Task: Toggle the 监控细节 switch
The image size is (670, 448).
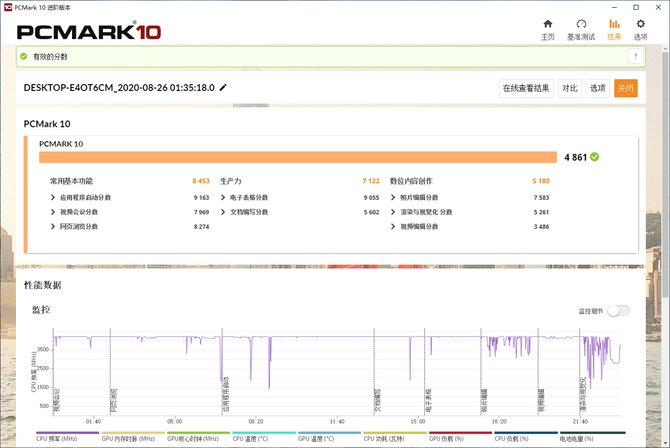Action: [618, 311]
